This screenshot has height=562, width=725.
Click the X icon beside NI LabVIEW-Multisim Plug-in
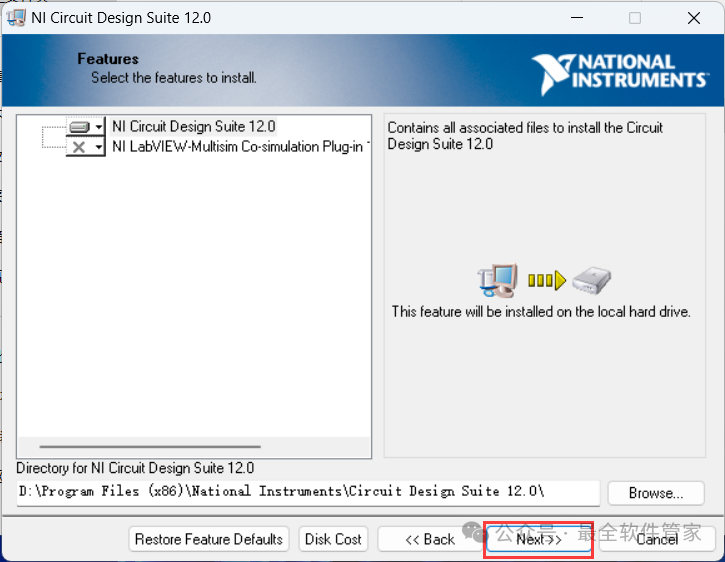(x=80, y=146)
